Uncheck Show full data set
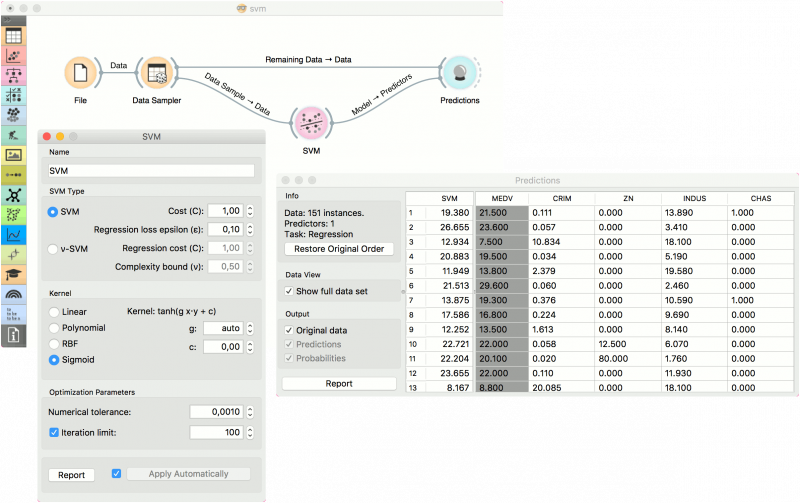 point(290,290)
